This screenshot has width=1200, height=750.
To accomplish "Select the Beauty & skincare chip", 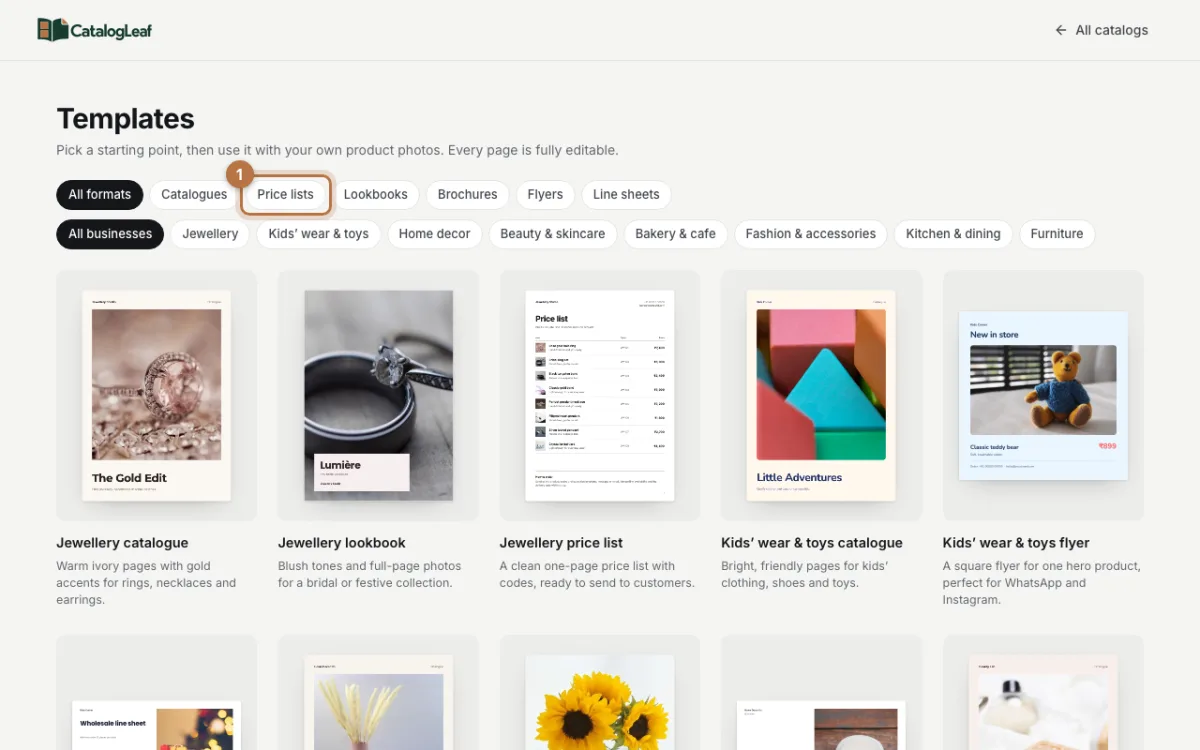I will point(553,234).
